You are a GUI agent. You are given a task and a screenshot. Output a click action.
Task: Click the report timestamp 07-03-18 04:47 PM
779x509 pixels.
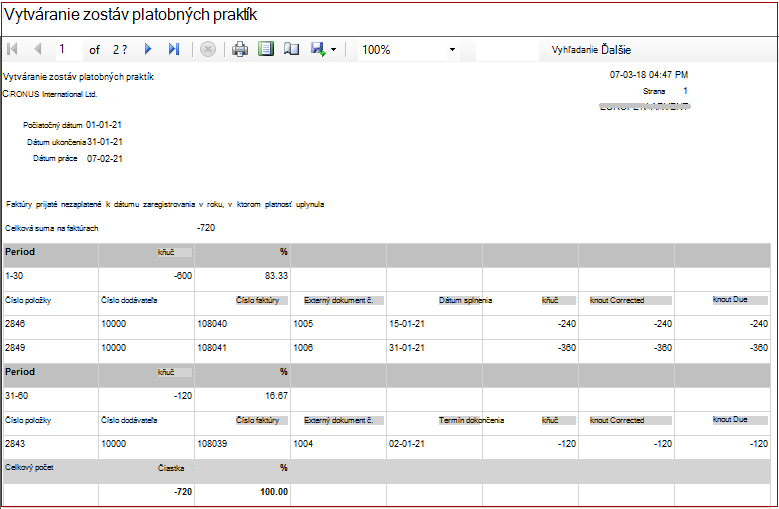click(x=649, y=75)
